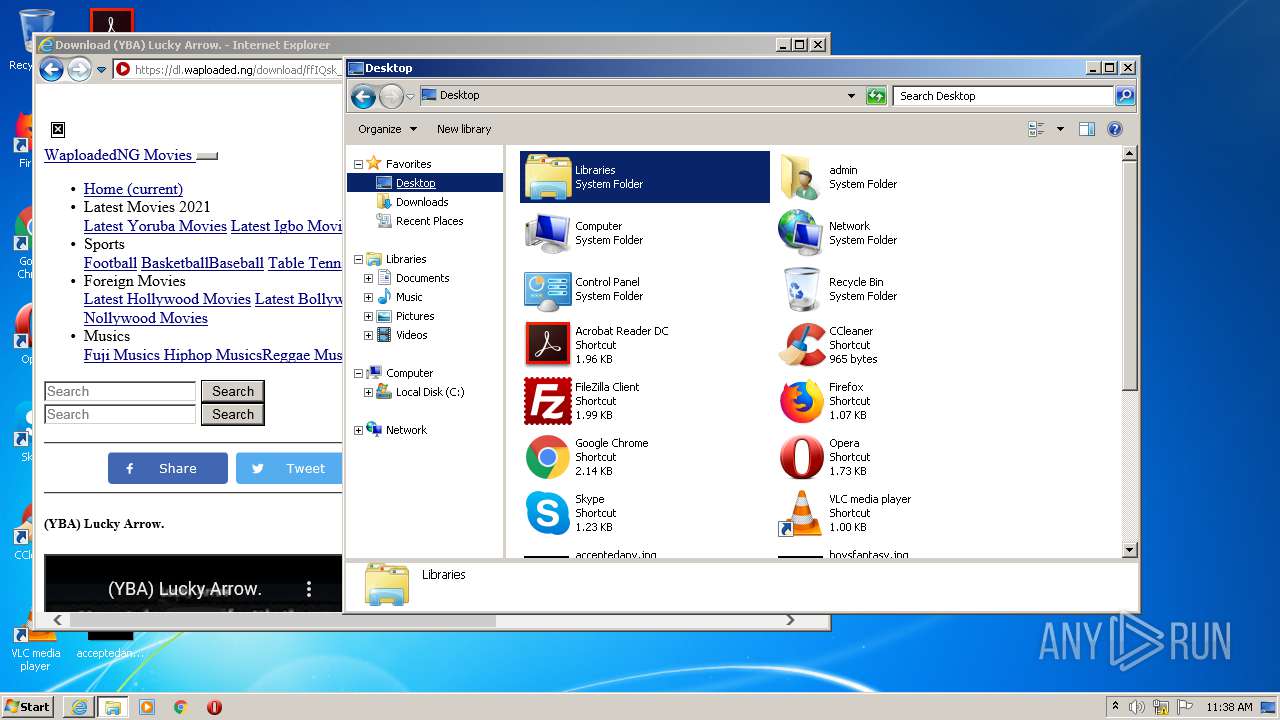Viewport: 1280px width, 720px height.
Task: Click the search magnifier icon in Explorer
Action: pyautogui.click(x=1125, y=96)
